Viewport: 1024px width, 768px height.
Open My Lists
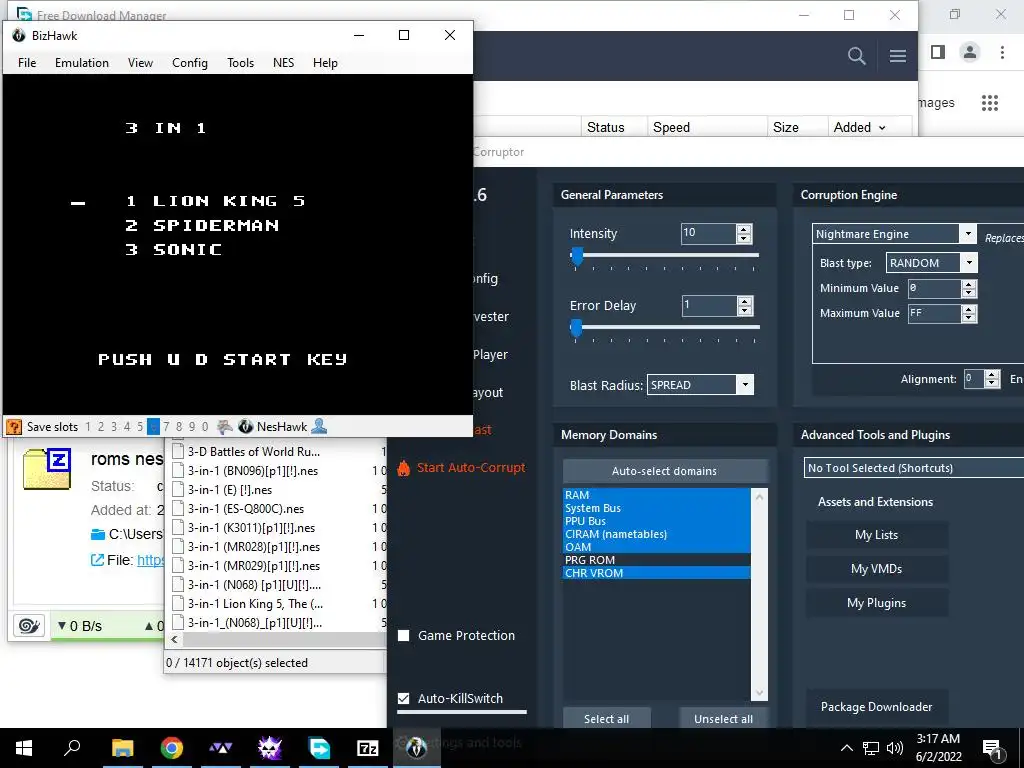(x=876, y=535)
